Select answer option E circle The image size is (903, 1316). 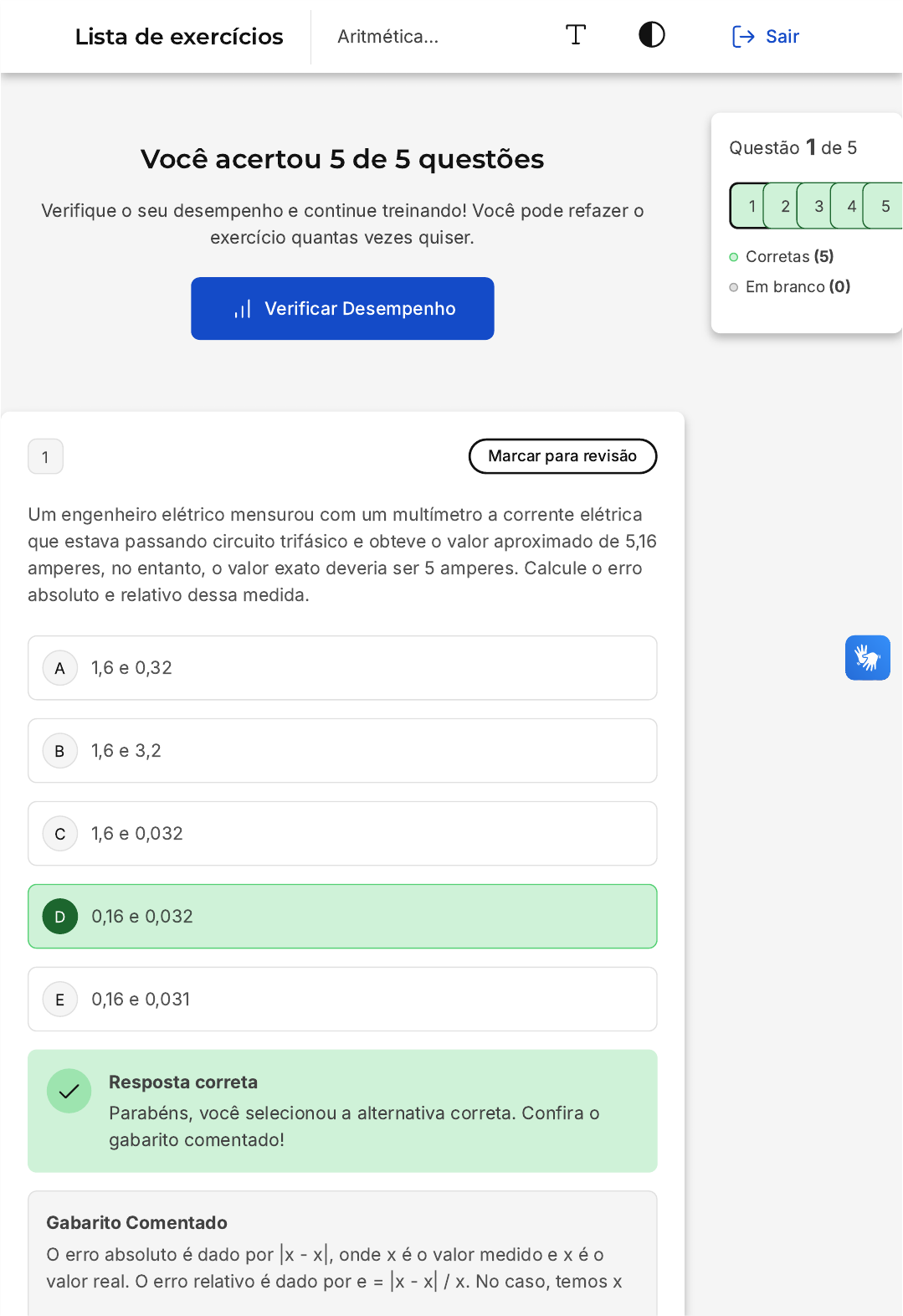pos(60,1000)
